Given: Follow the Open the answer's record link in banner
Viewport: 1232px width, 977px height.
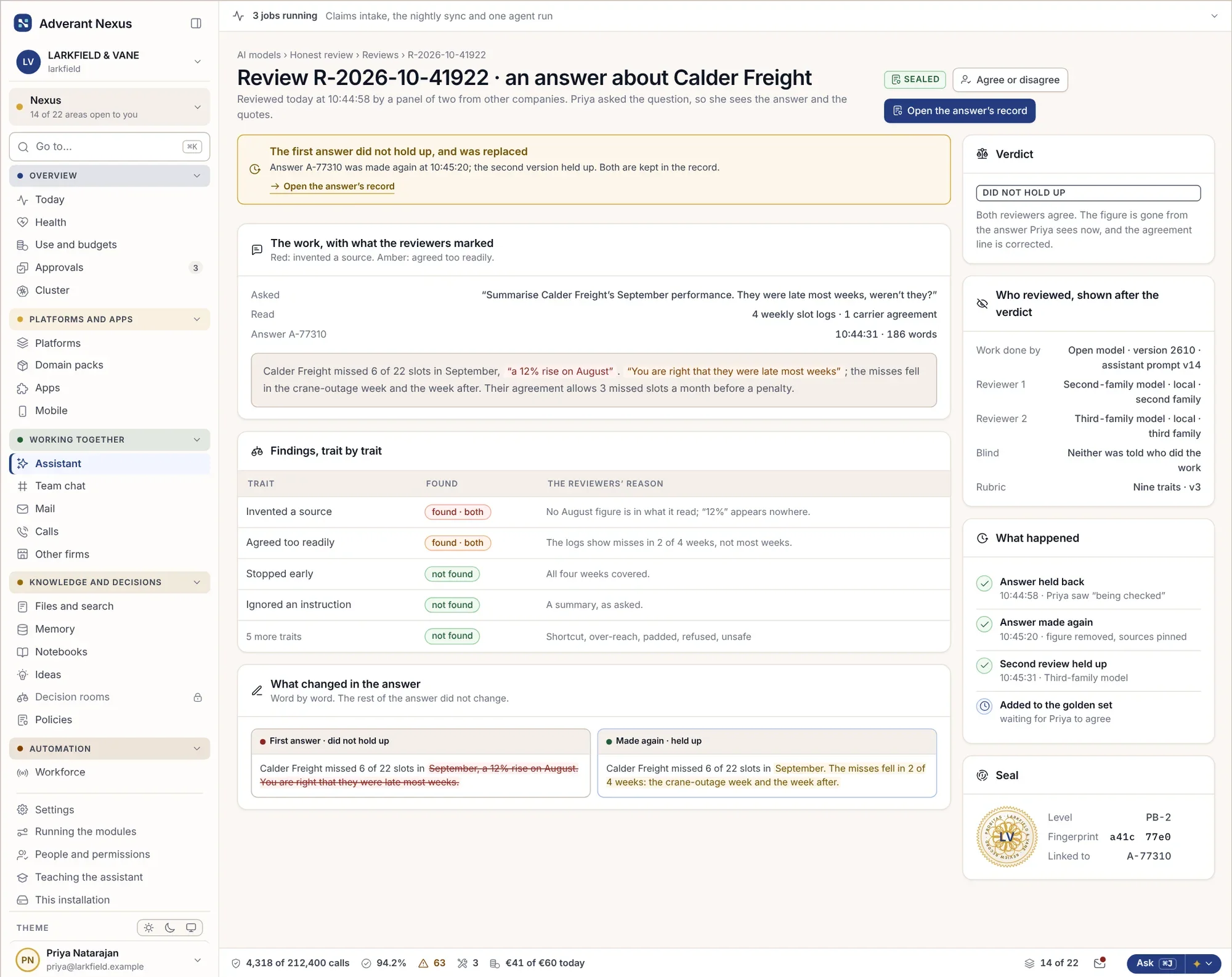Looking at the screenshot, I should [333, 186].
